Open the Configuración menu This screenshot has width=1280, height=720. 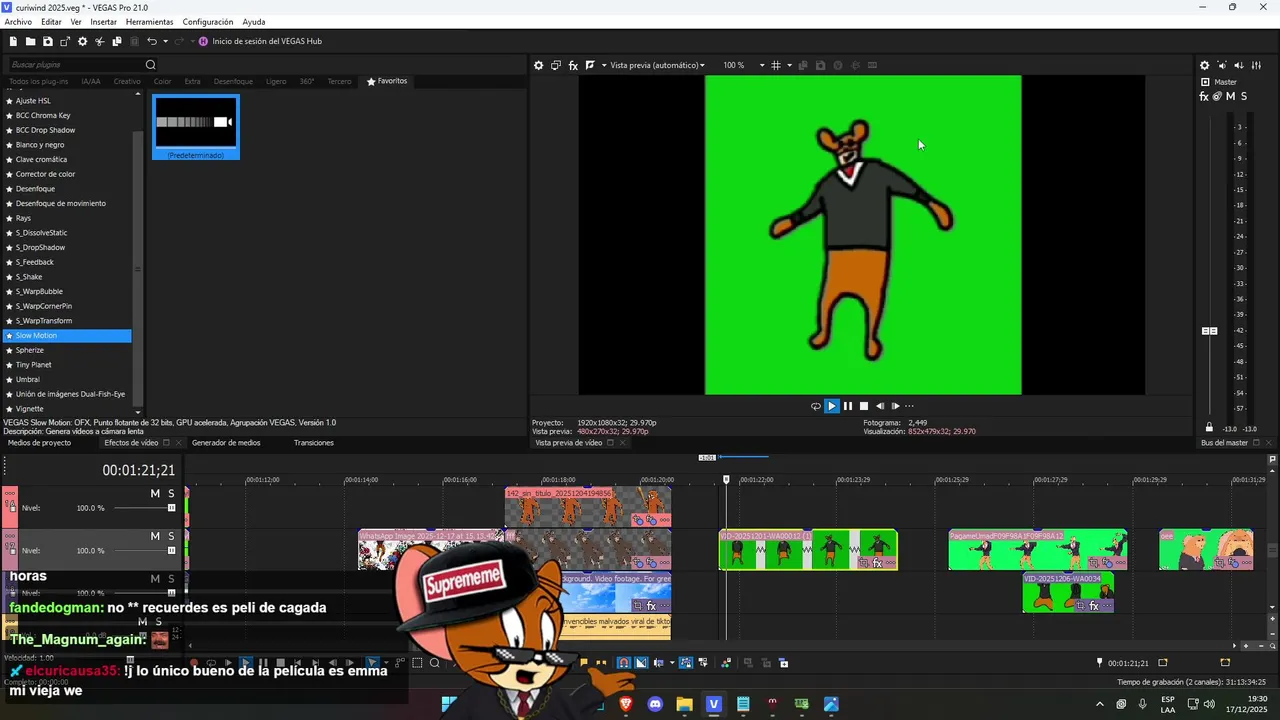pyautogui.click(x=208, y=22)
